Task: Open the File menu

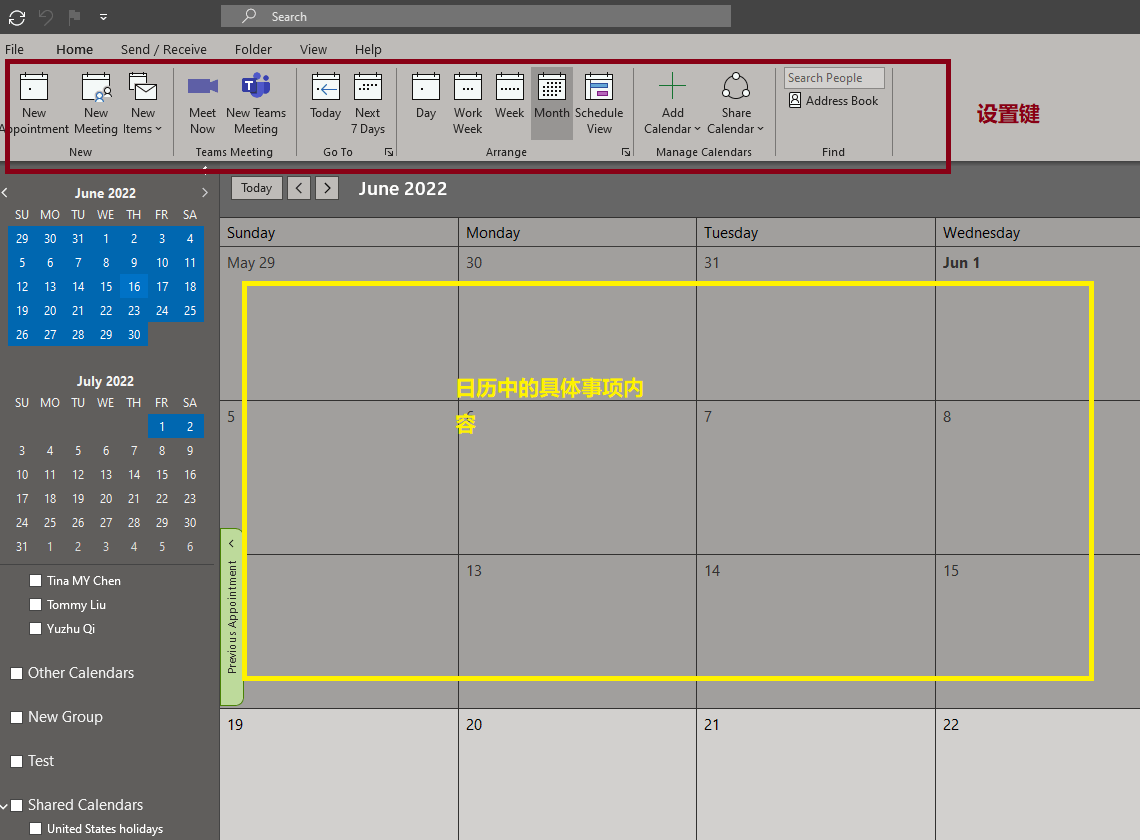Action: (15, 49)
